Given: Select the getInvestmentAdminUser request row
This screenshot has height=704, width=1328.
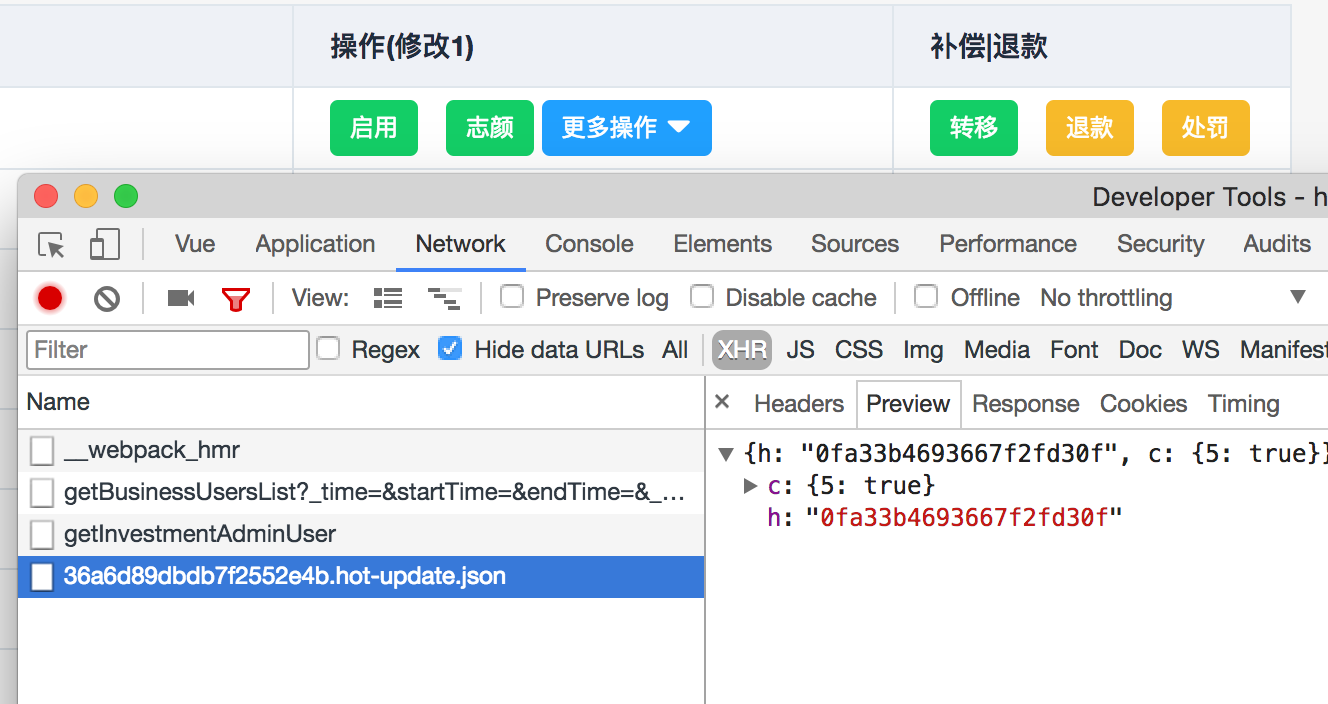Looking at the screenshot, I should tap(361, 535).
